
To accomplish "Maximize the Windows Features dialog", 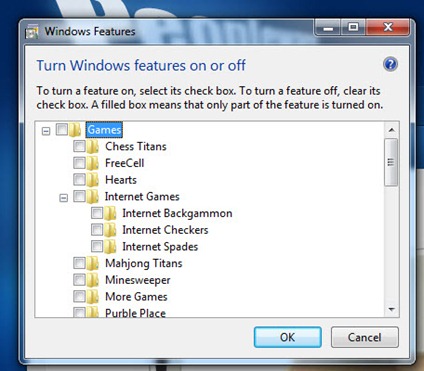I will point(353,27).
